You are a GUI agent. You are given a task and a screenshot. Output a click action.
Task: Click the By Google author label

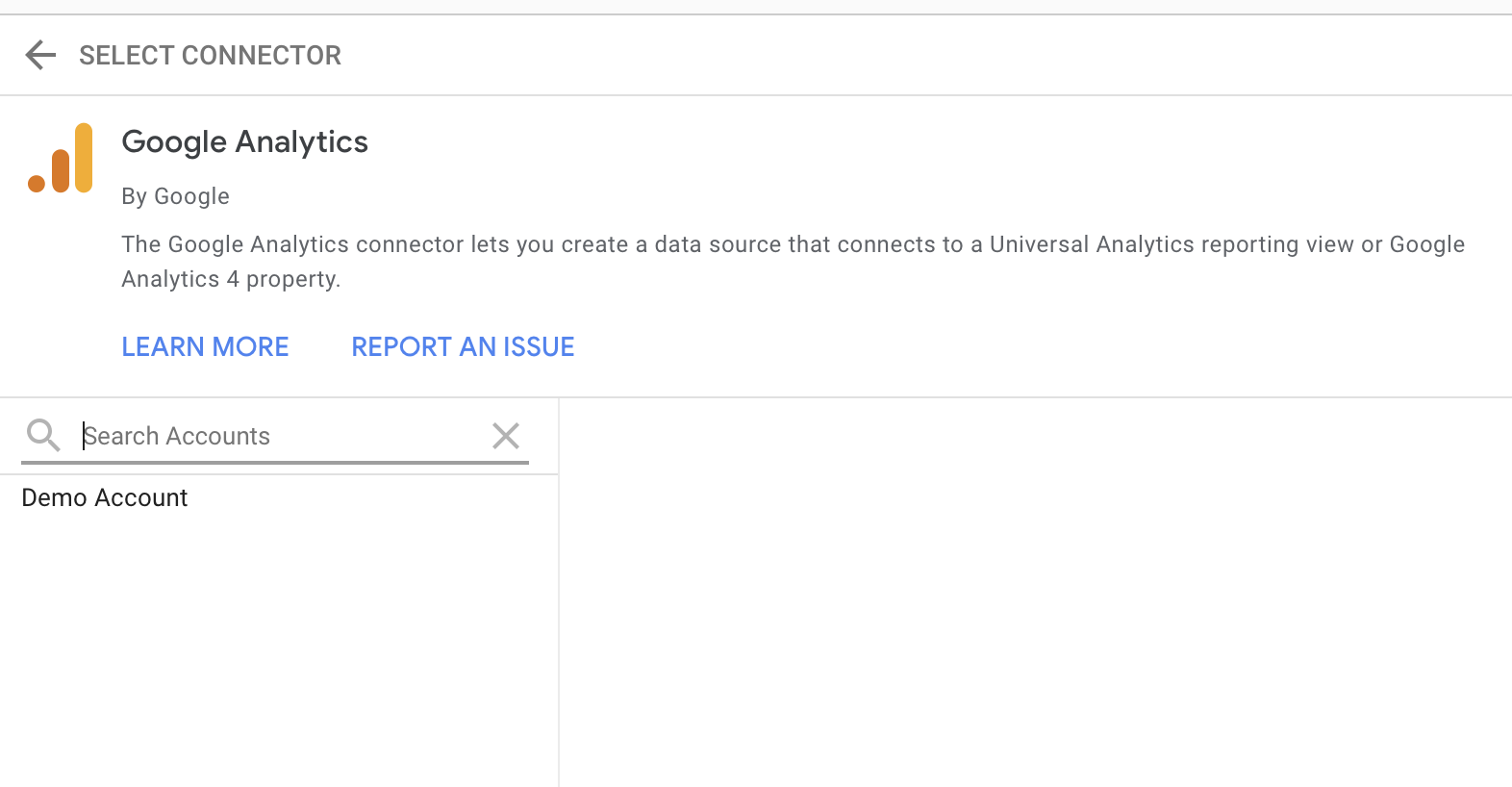coord(175,196)
